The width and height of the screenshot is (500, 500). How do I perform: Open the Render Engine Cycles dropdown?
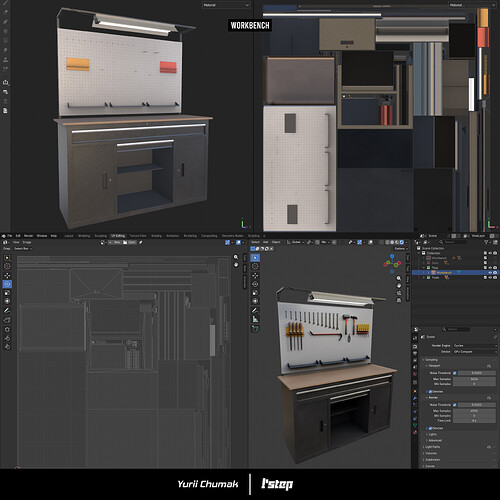click(x=475, y=346)
